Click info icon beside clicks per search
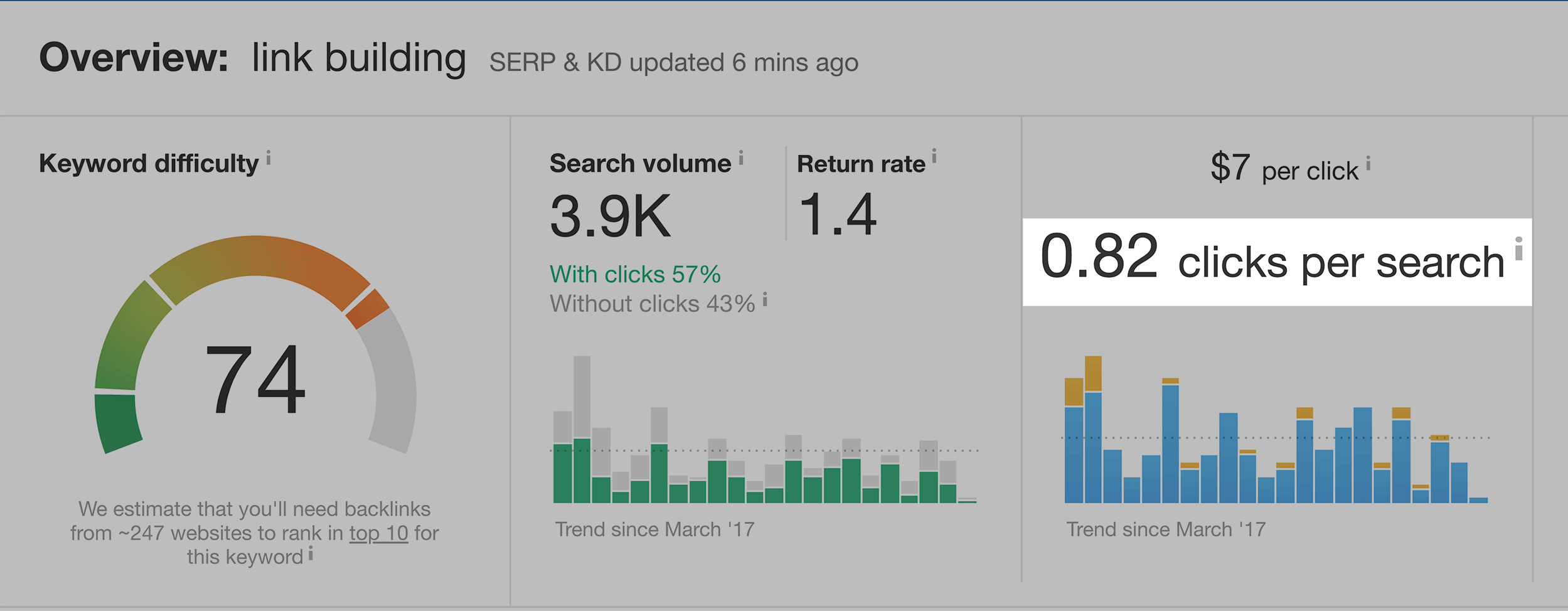1568x611 pixels. [1519, 248]
